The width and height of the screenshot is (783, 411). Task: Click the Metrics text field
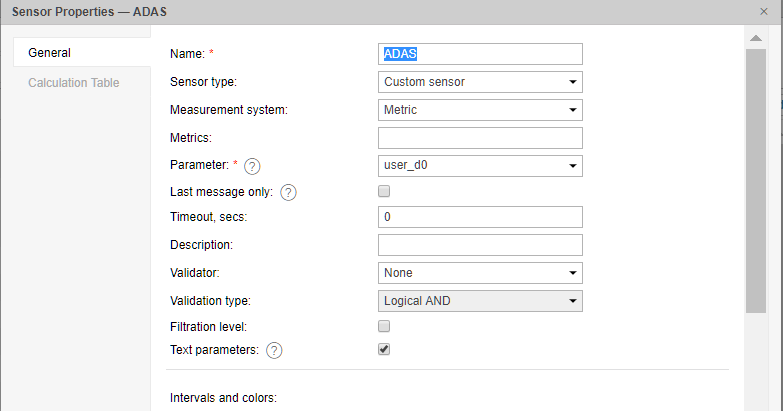click(480, 138)
